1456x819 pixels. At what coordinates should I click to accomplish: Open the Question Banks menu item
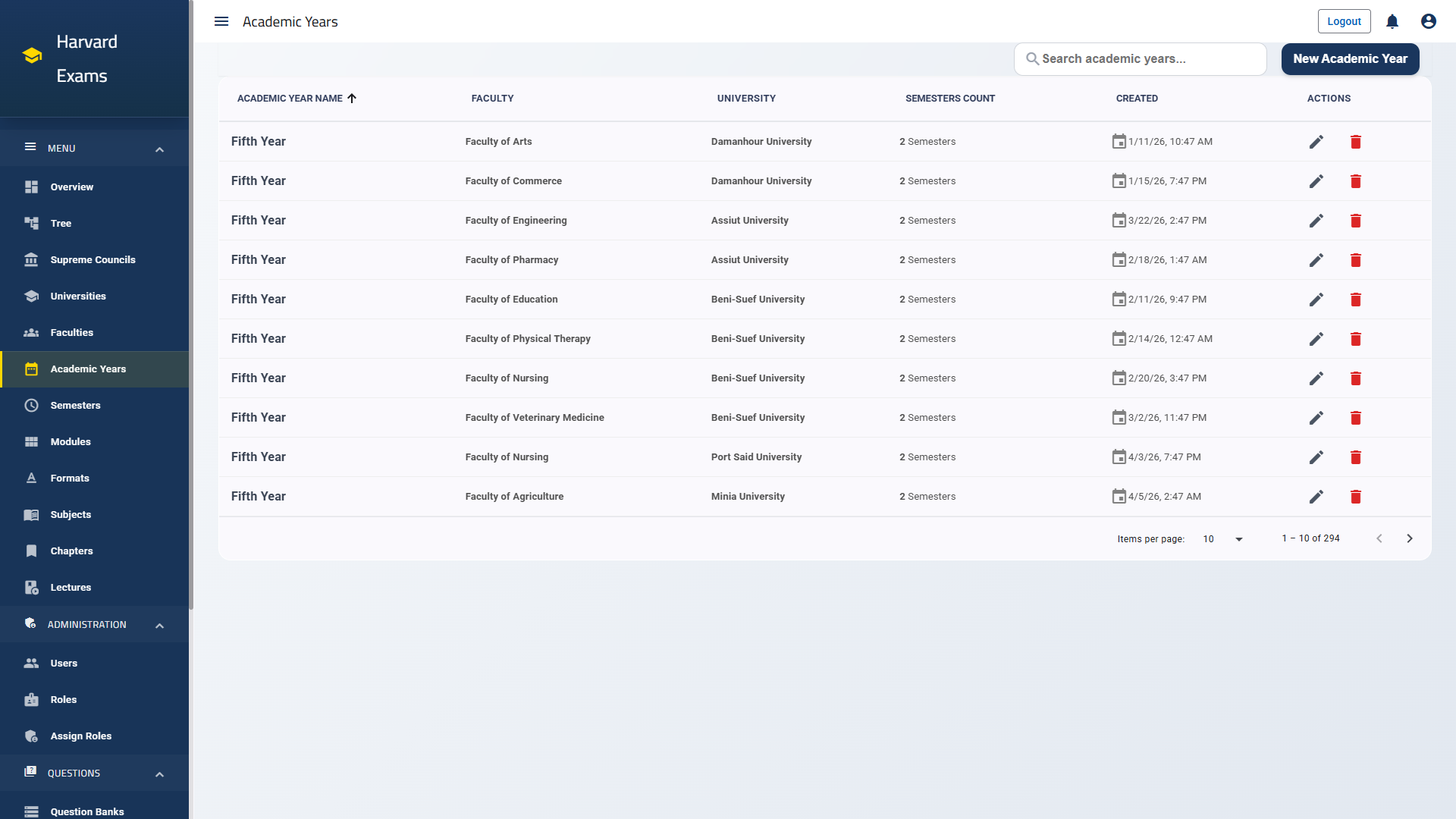86,811
